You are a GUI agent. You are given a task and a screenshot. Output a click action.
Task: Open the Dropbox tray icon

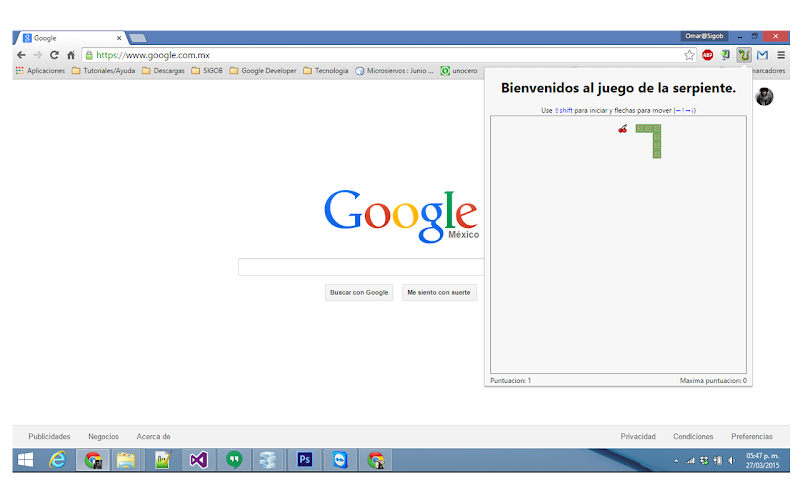click(704, 461)
